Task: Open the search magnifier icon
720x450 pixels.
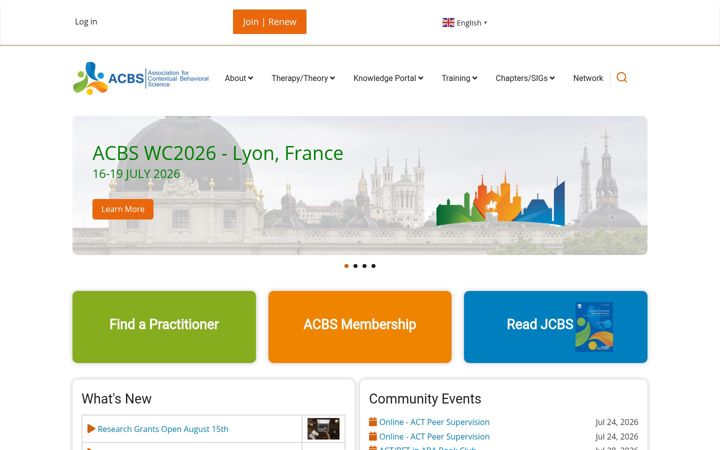Action: [x=622, y=78]
